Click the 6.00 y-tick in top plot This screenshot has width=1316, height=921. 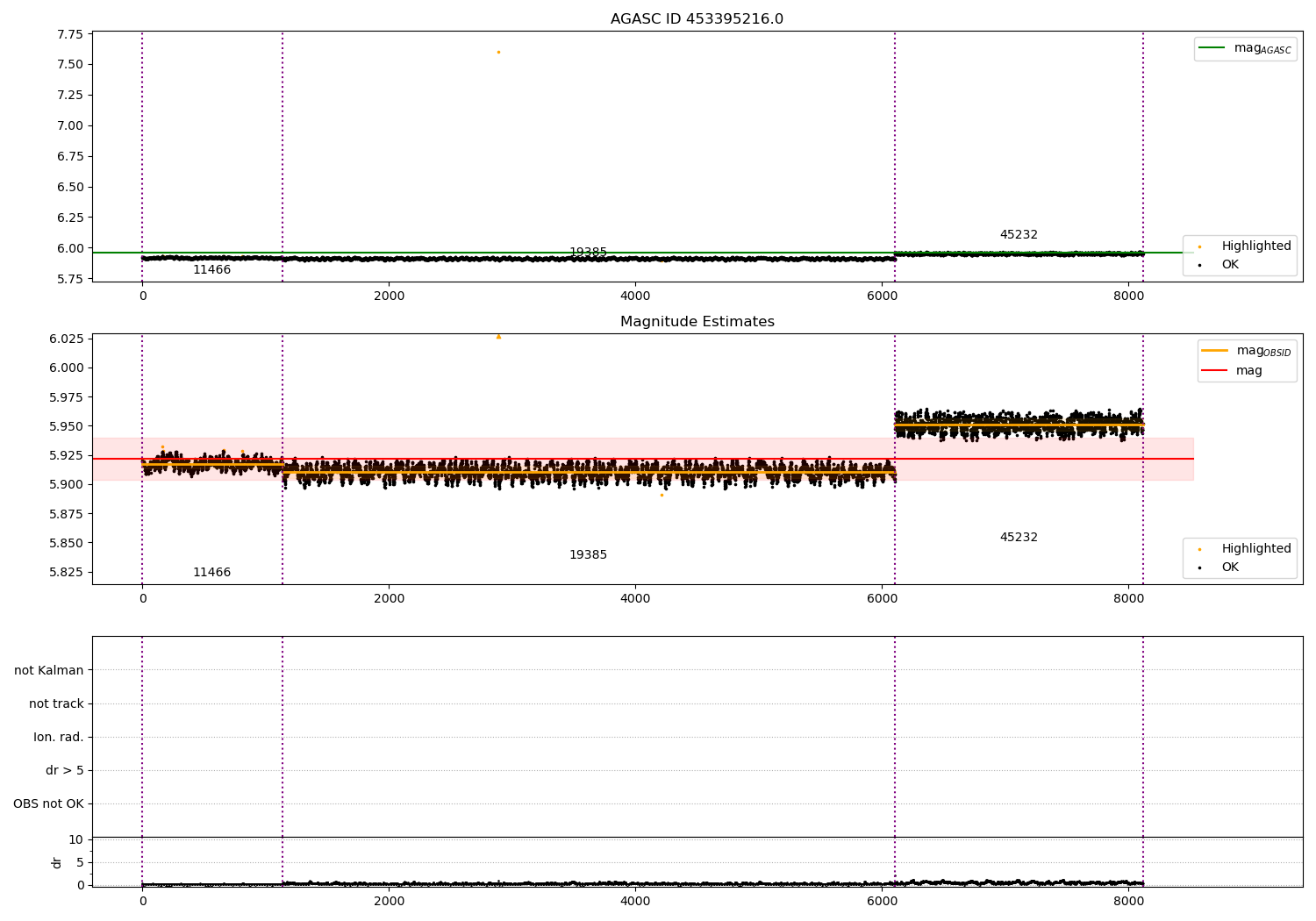click(x=69, y=249)
